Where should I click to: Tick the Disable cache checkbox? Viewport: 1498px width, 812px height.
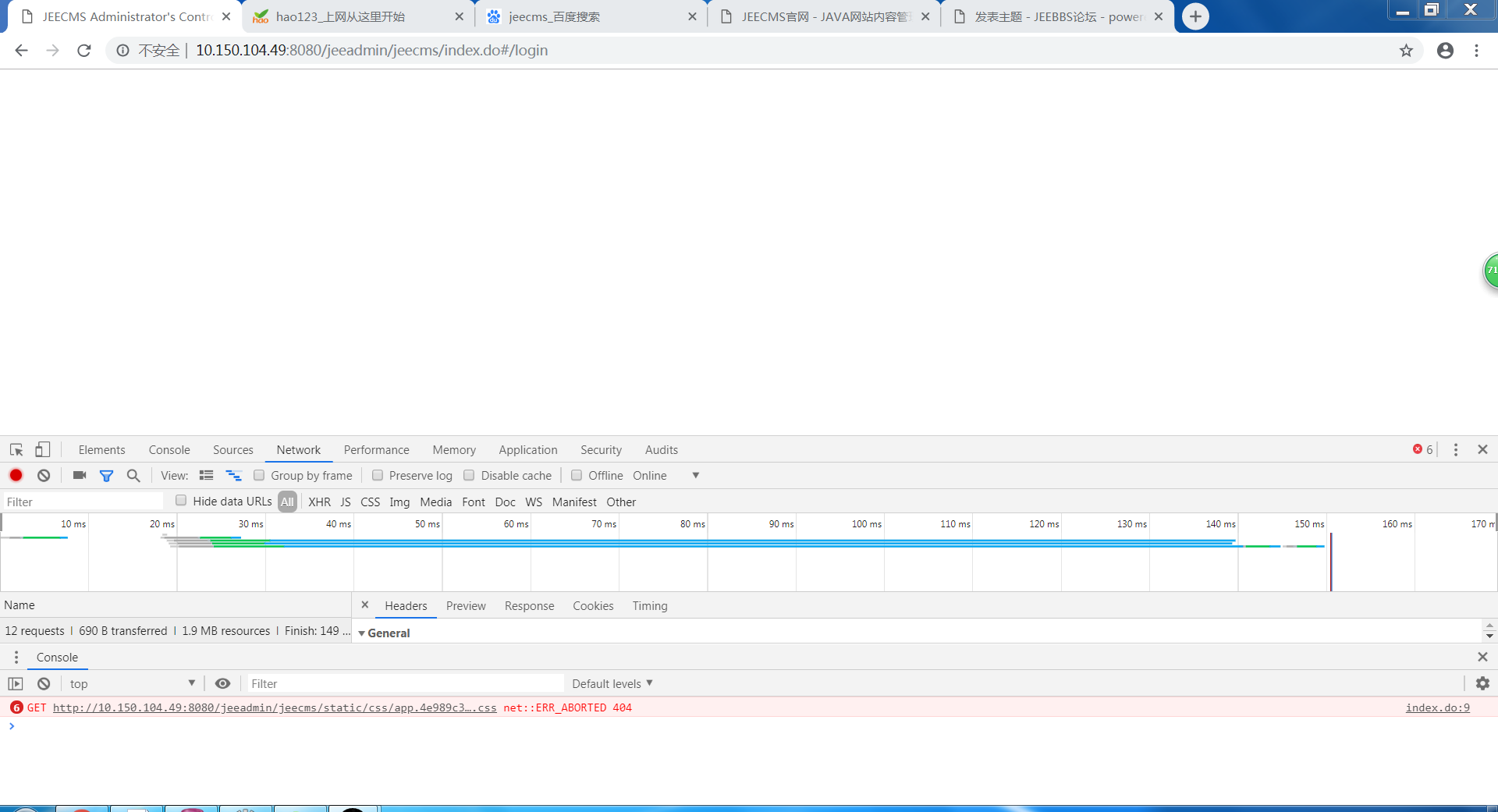coord(469,475)
